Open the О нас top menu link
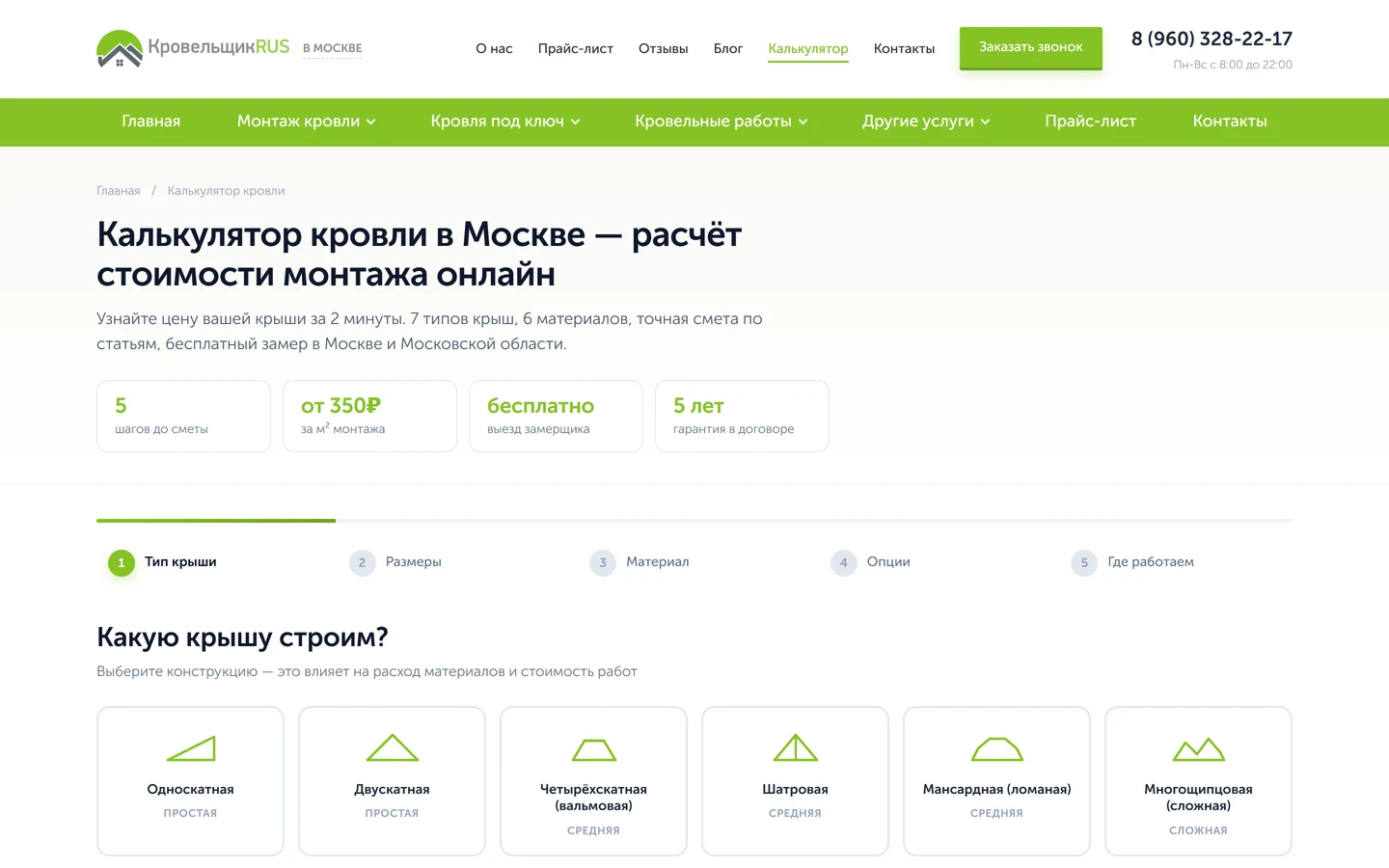Viewport: 1389px width, 868px height. [494, 48]
